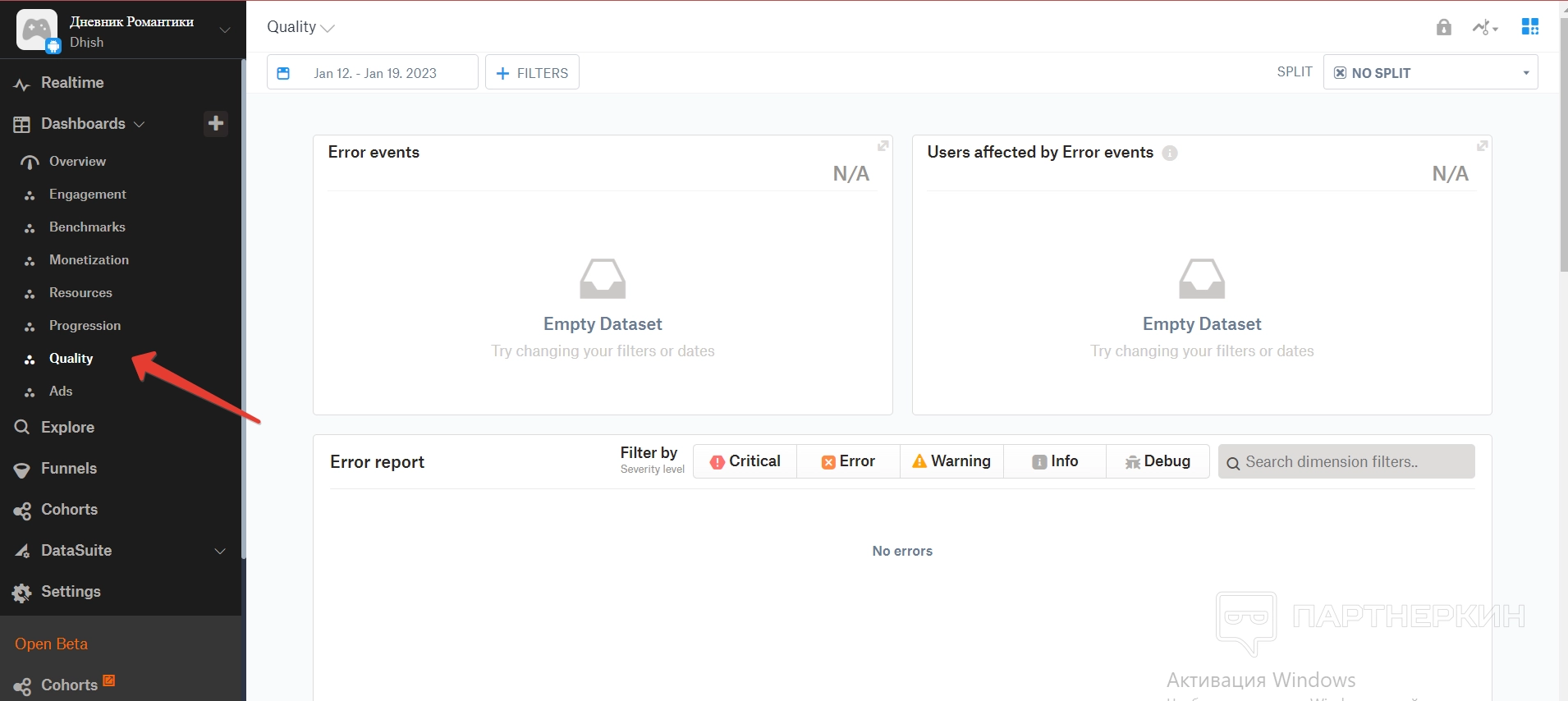Open the Jan 12 - Jan 19 date picker
Screen dimensions: 1568x701
tap(373, 73)
